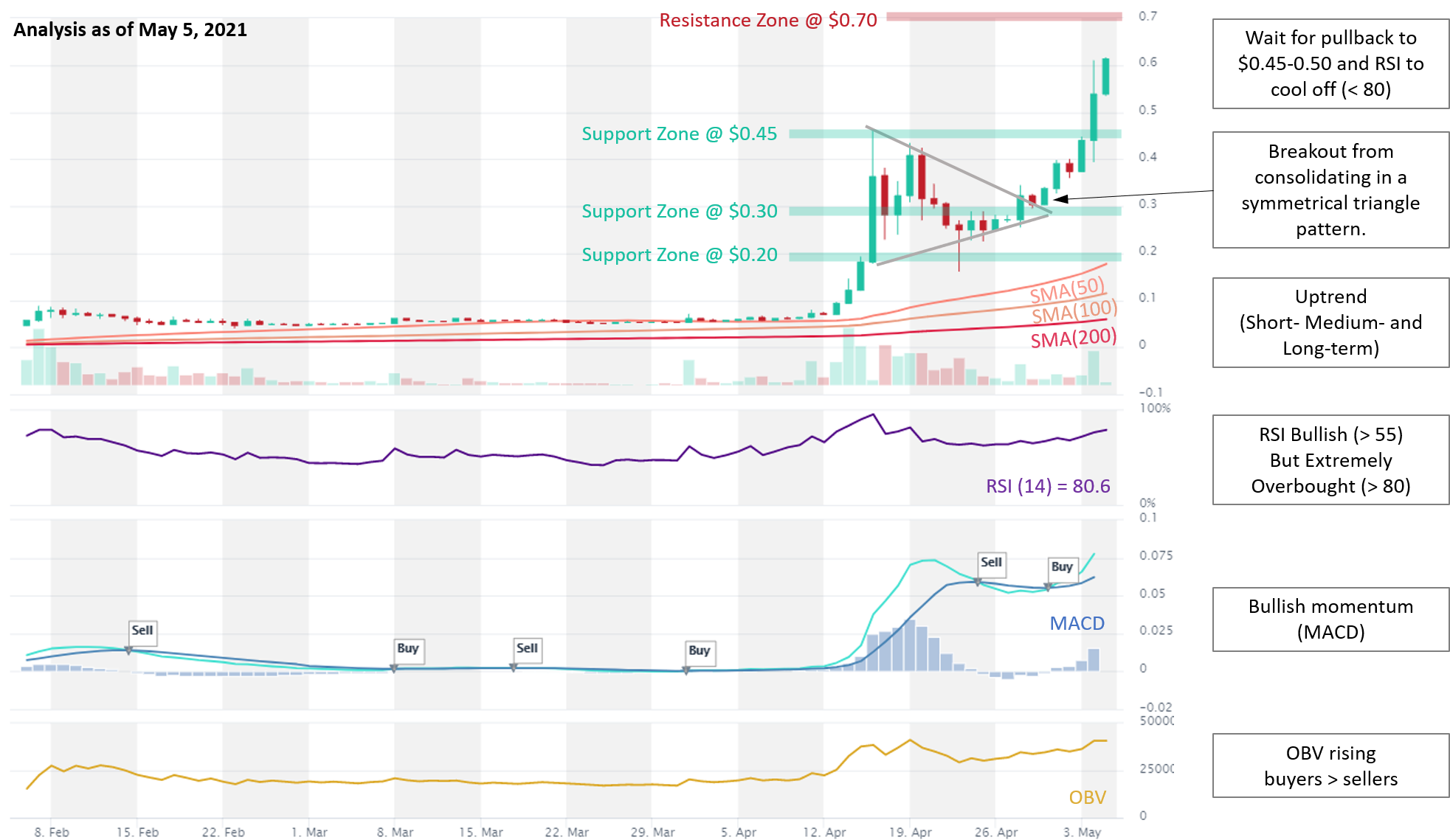1450x840 pixels.
Task: Click the 0.025 MACD axis value
Action: point(1156,631)
